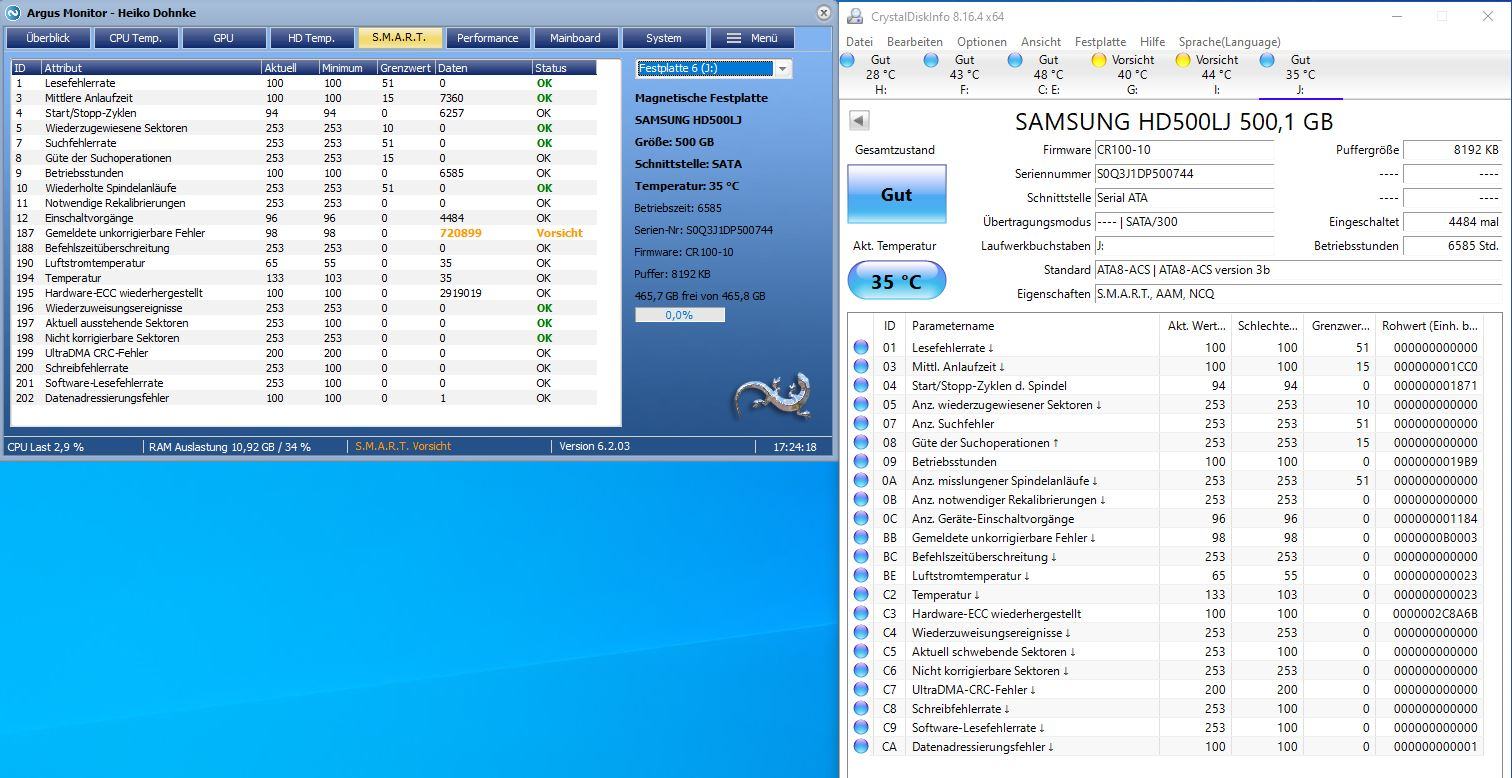Click S.M.A.R.T. Vorsicht in the status bar
Viewport: 1512px width, 778px height.
403,446
